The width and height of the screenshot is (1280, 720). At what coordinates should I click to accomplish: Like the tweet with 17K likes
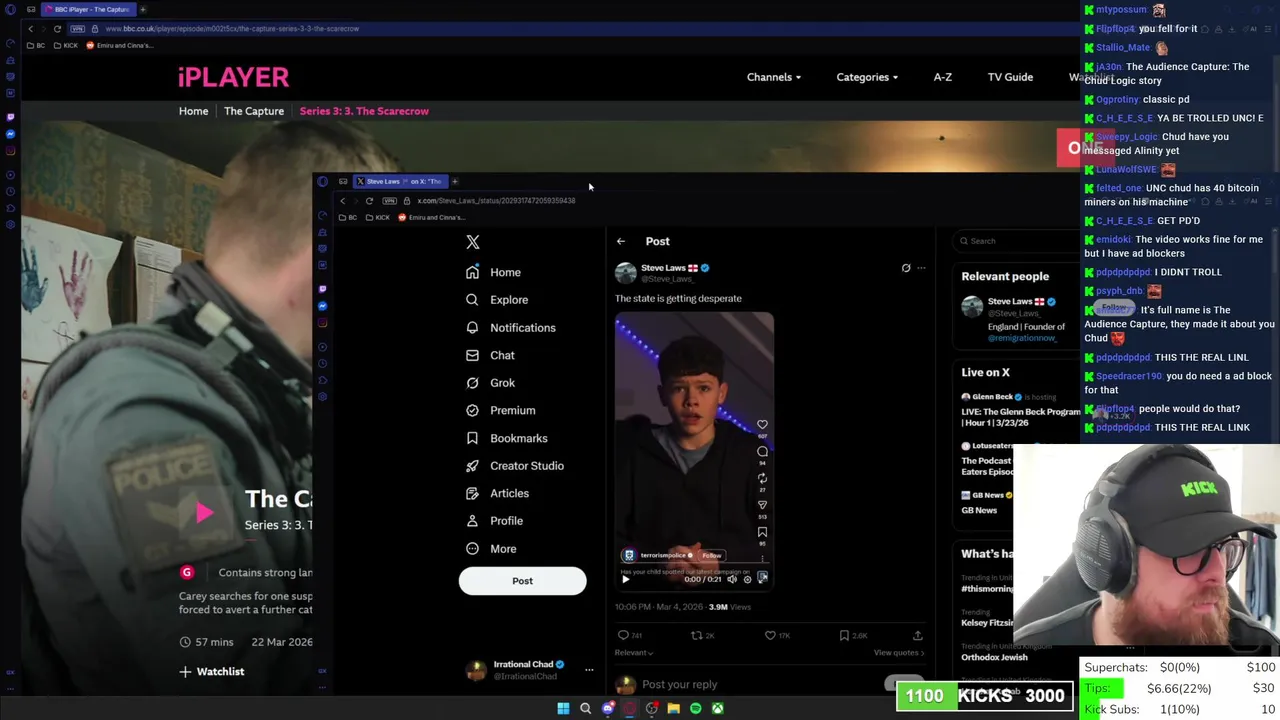click(x=777, y=635)
